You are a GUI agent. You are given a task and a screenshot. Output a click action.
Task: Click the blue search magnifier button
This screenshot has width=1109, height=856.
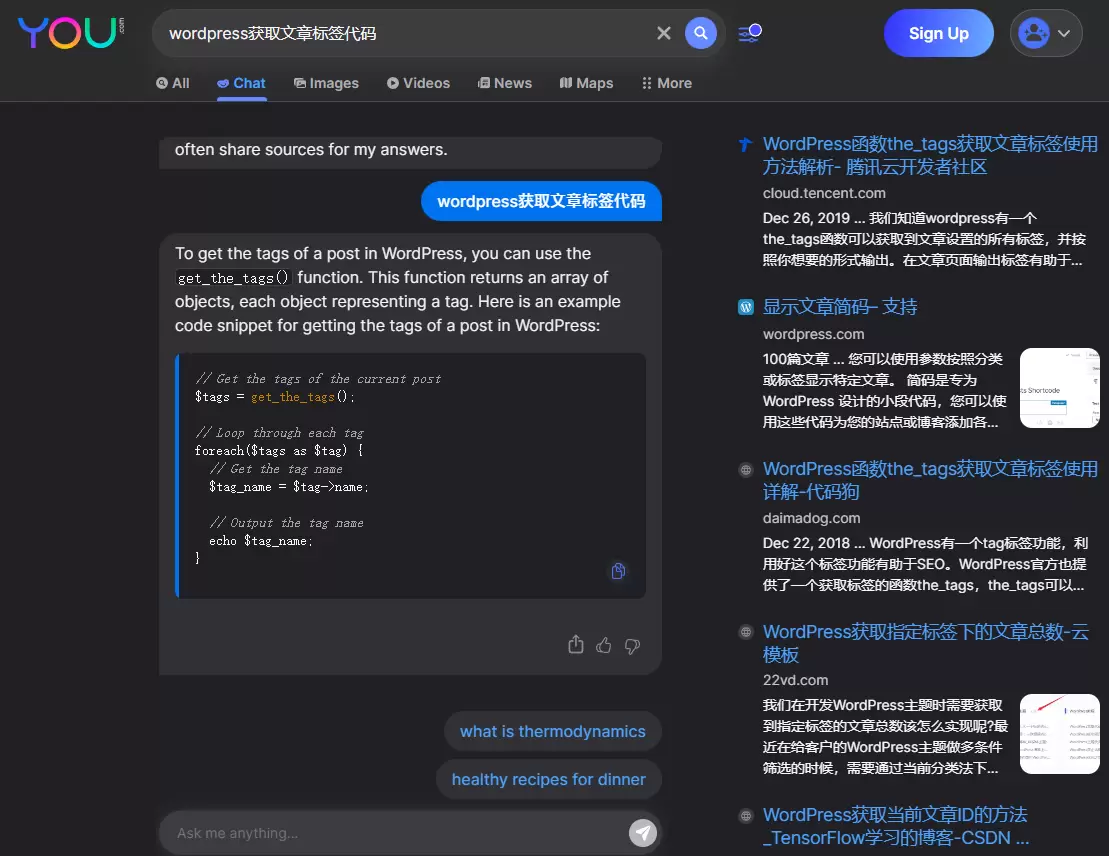coord(700,33)
